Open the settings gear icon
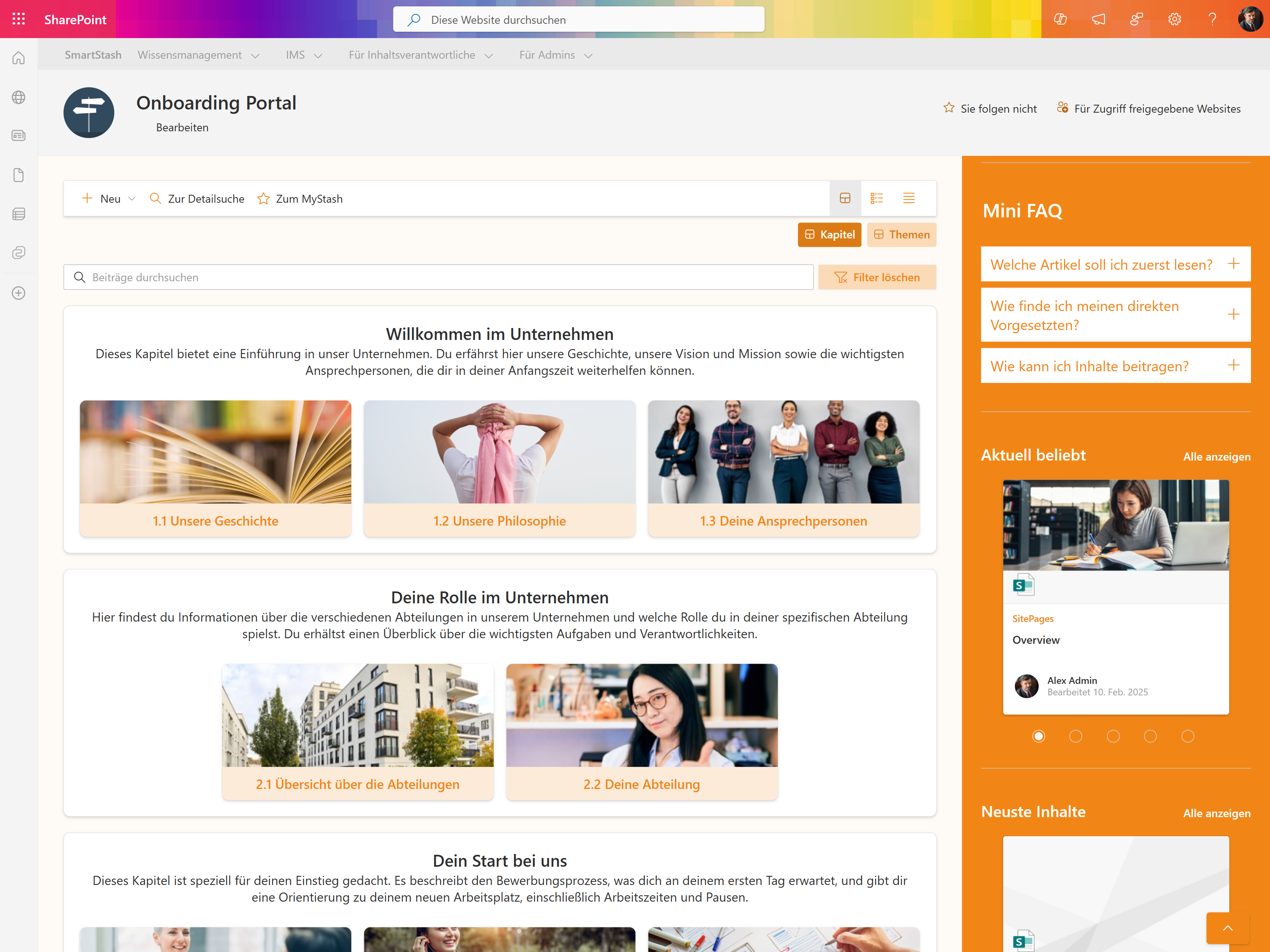The image size is (1270, 952). click(1174, 19)
